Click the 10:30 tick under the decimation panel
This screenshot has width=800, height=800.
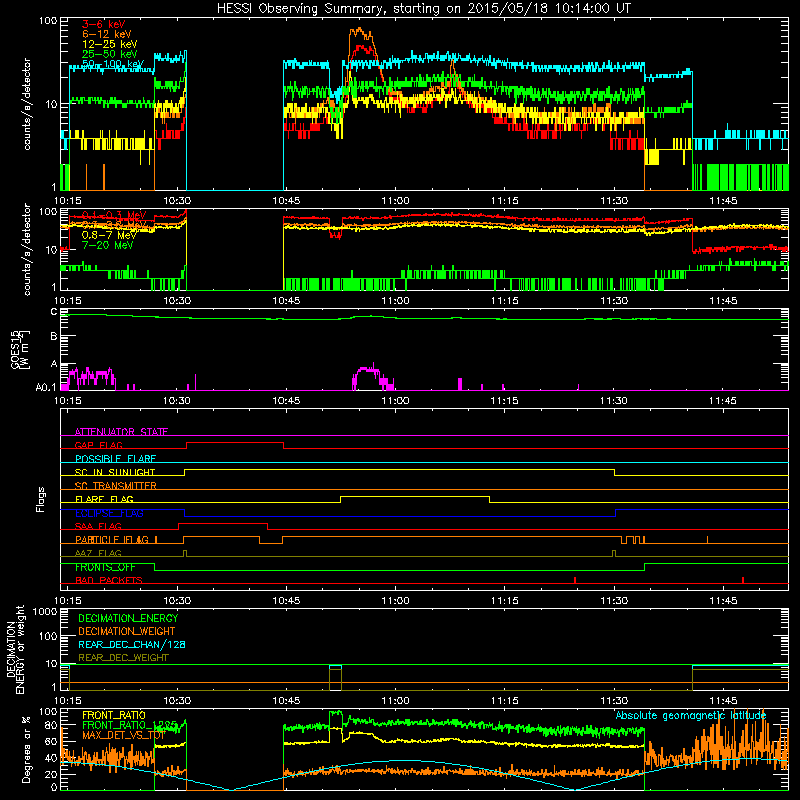pyautogui.click(x=177, y=701)
